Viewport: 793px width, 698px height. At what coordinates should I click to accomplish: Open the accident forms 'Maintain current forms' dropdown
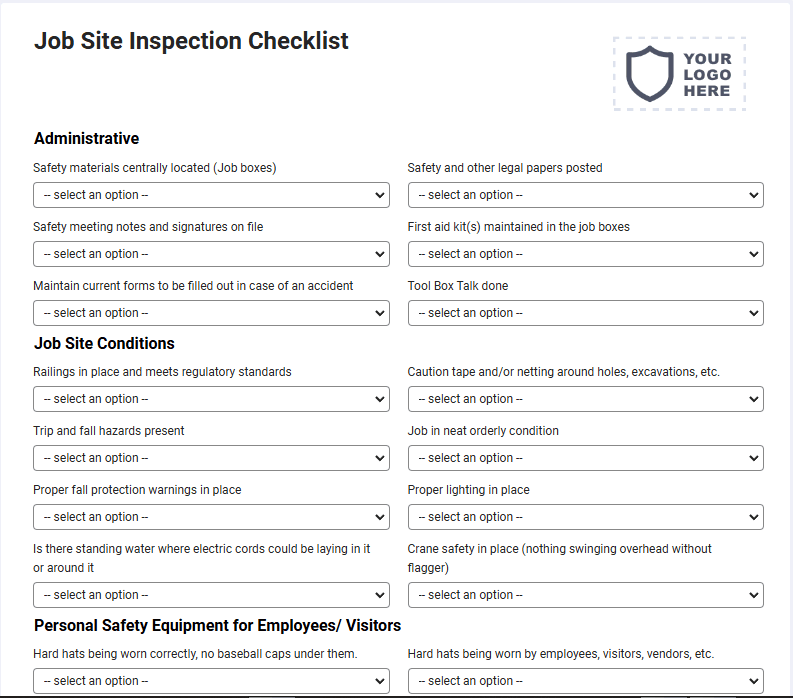[211, 313]
